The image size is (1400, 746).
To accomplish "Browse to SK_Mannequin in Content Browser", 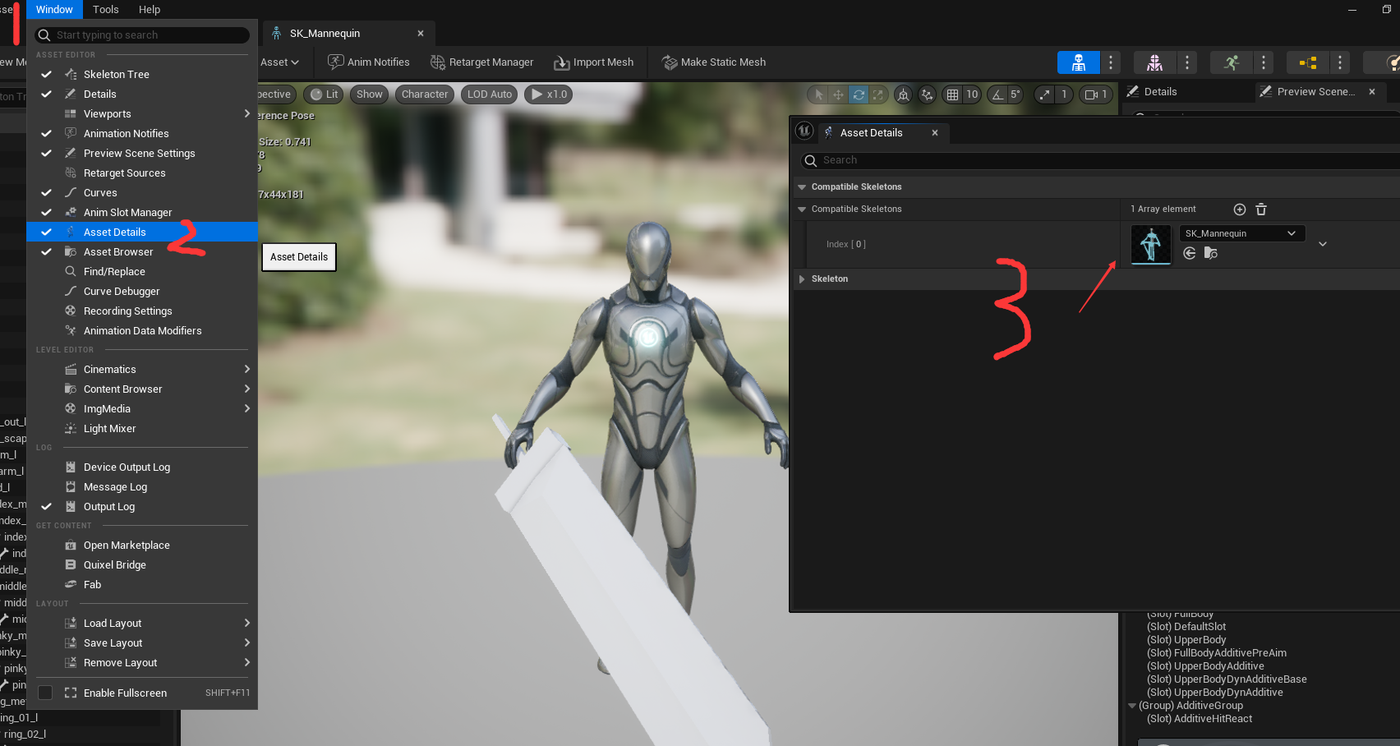I will coord(1210,253).
